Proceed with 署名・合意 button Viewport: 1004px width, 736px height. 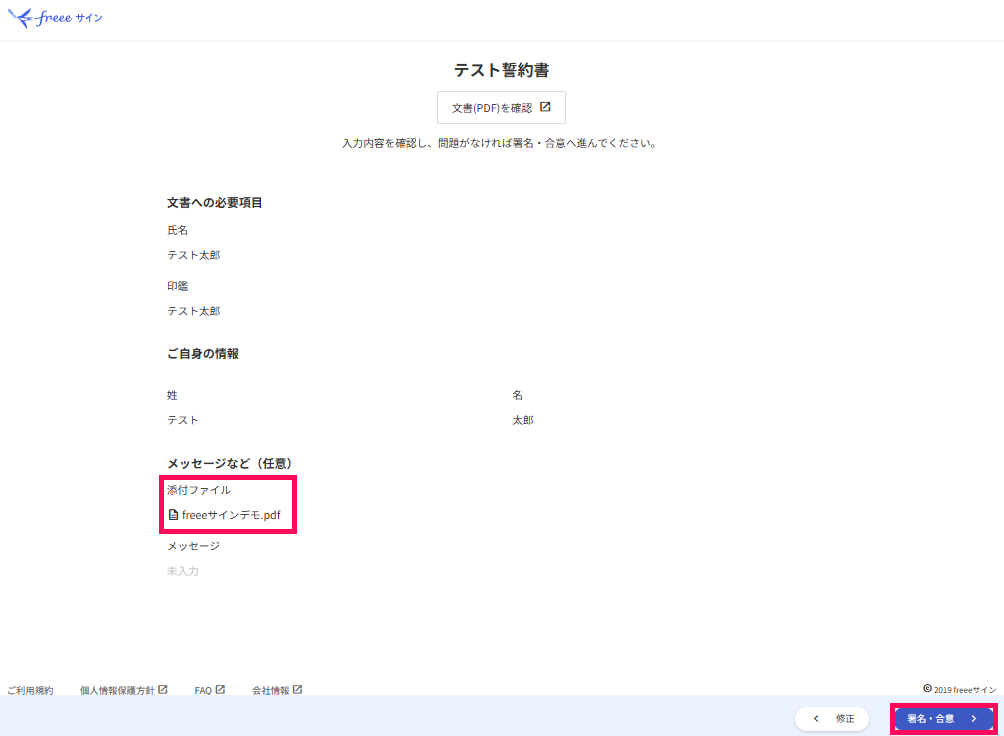point(943,719)
